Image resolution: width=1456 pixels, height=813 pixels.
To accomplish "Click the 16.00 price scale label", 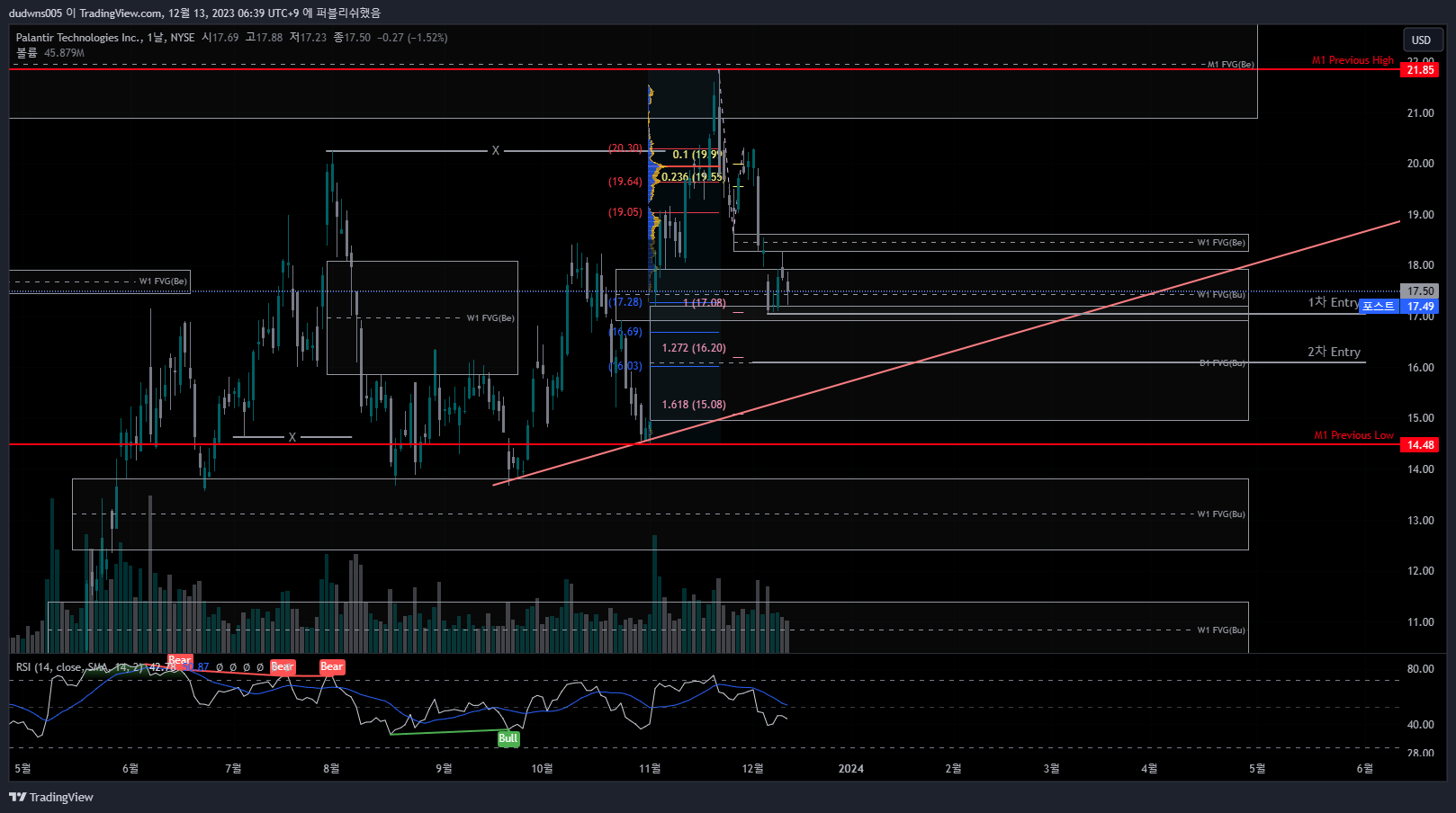I will [x=1421, y=368].
